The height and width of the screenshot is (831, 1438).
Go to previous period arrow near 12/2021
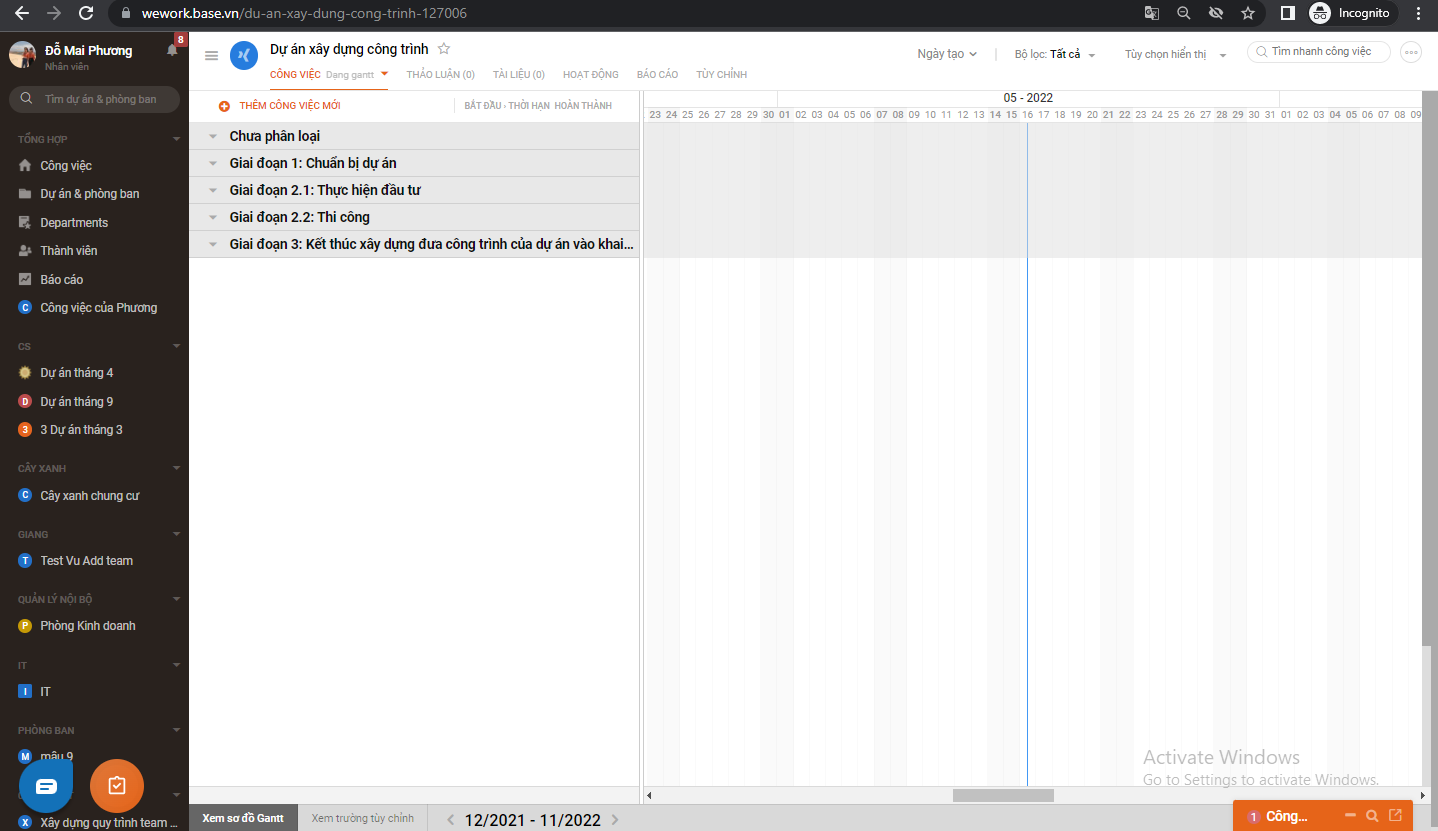tap(450, 820)
